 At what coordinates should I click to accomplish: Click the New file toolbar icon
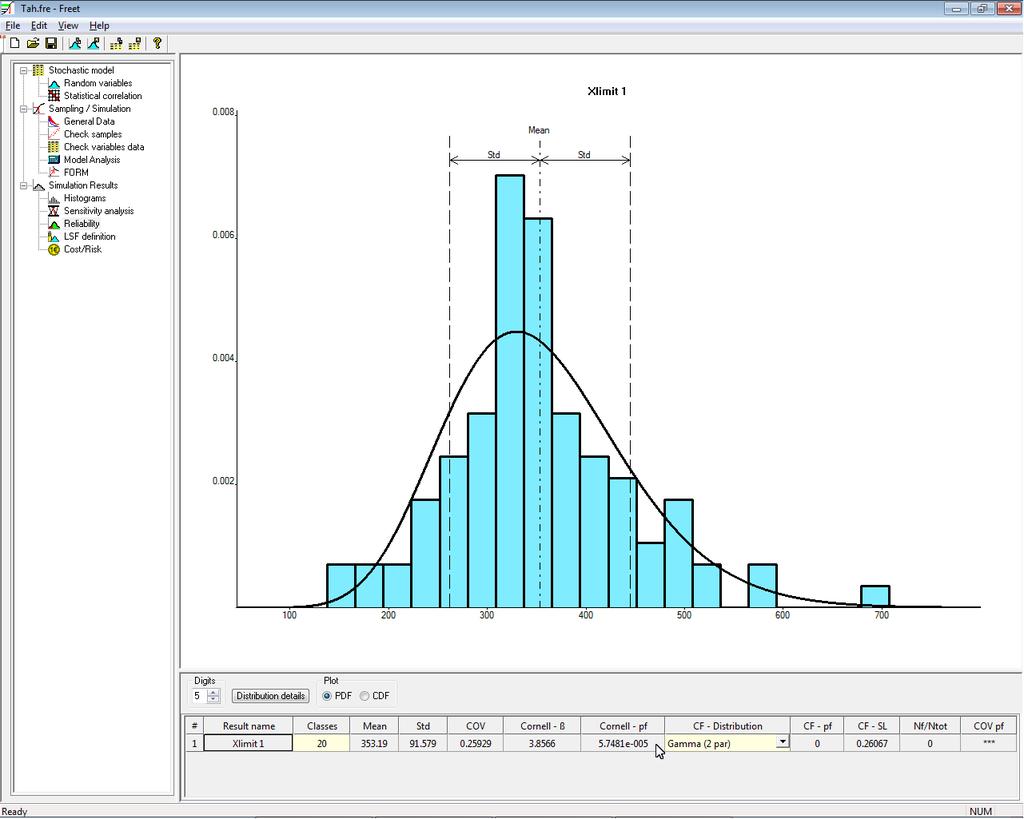point(14,43)
